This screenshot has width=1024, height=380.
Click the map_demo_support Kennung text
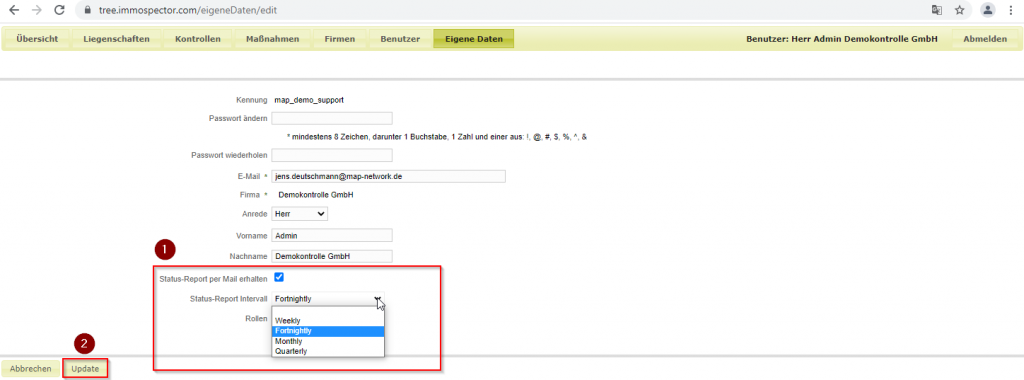[x=309, y=100]
